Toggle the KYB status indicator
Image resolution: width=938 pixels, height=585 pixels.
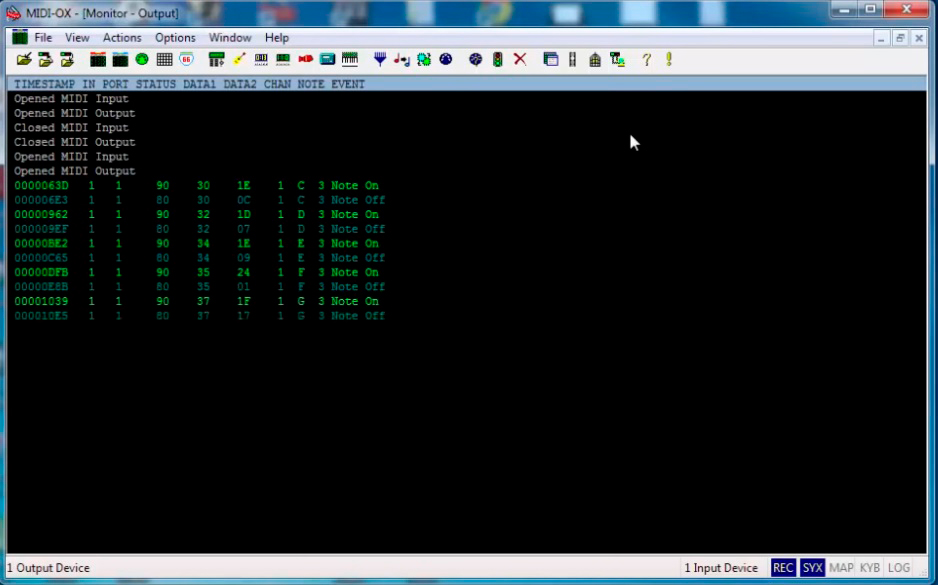pyautogui.click(x=870, y=568)
